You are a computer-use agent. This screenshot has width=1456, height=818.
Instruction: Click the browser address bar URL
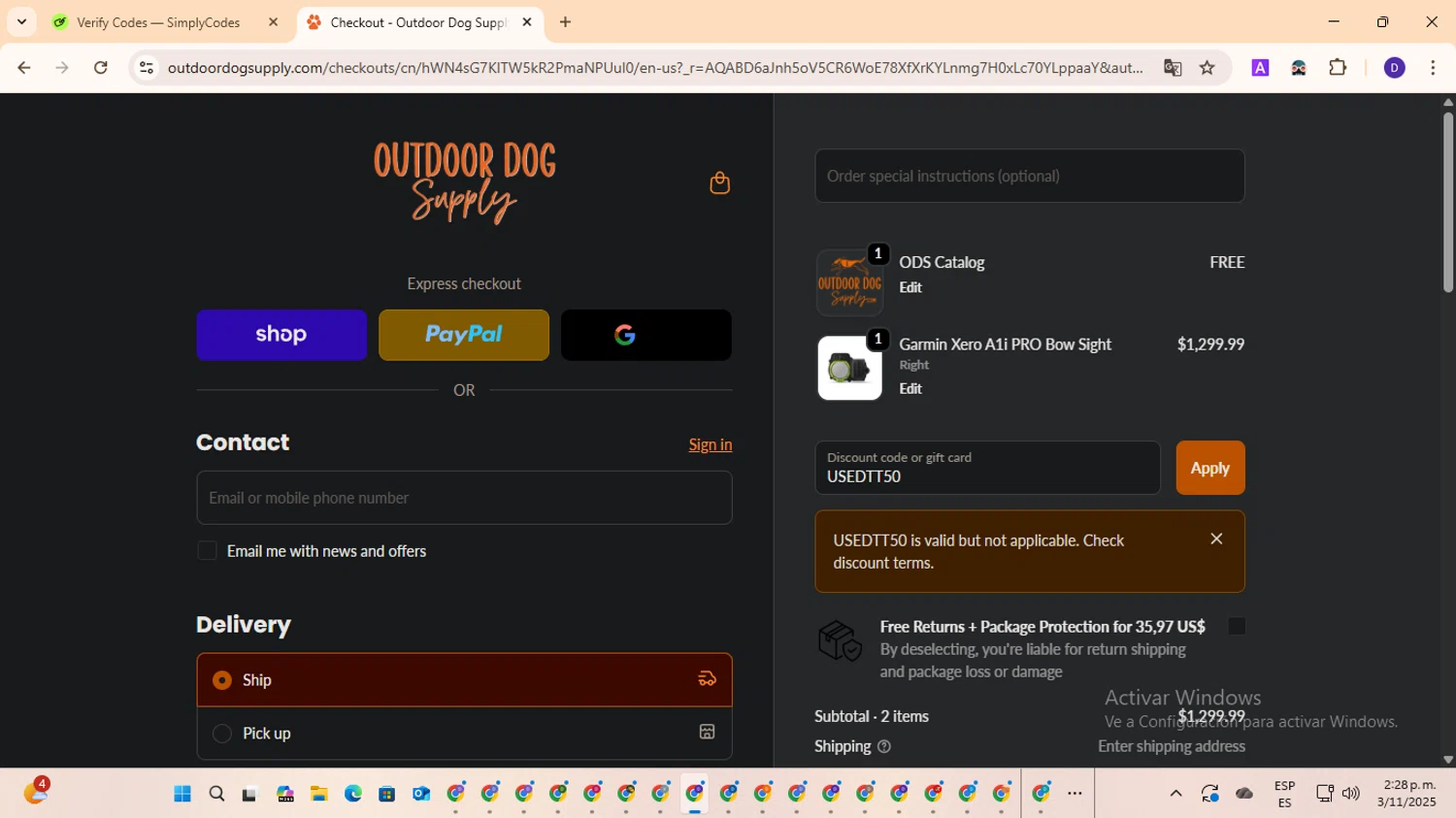pyautogui.click(x=655, y=68)
